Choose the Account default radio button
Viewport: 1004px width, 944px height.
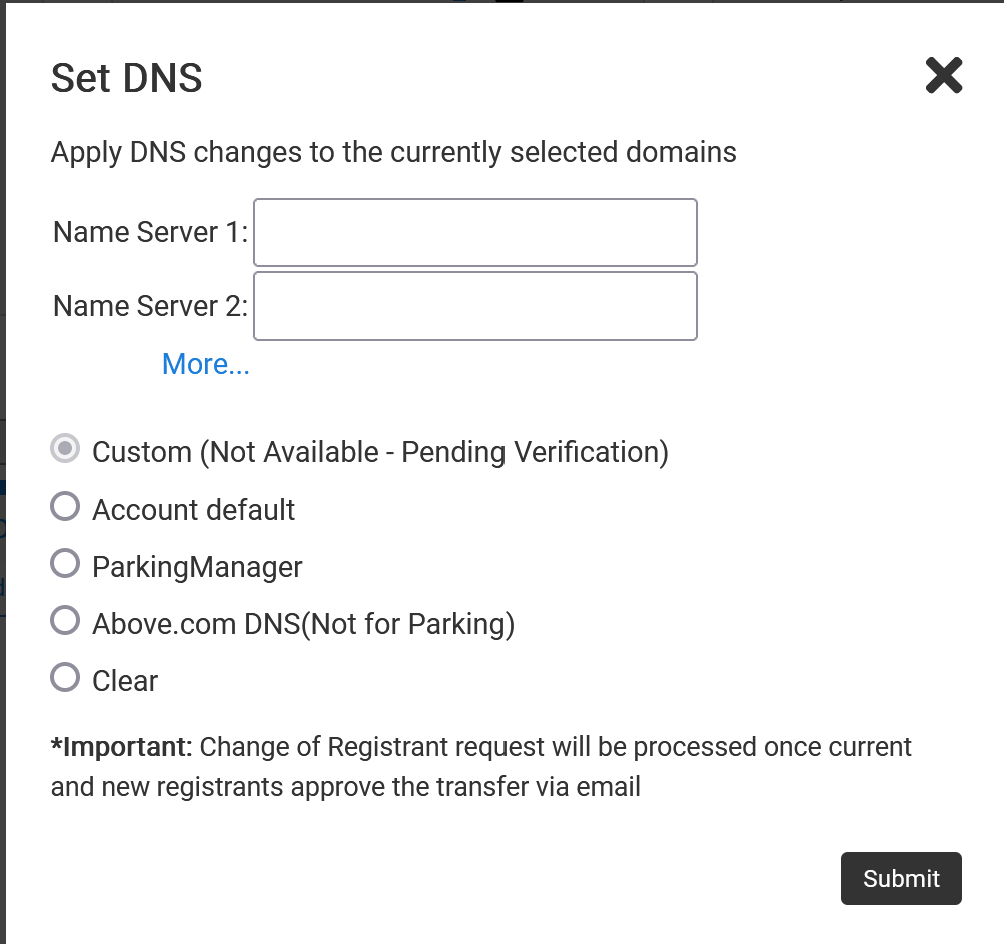pyautogui.click(x=65, y=508)
